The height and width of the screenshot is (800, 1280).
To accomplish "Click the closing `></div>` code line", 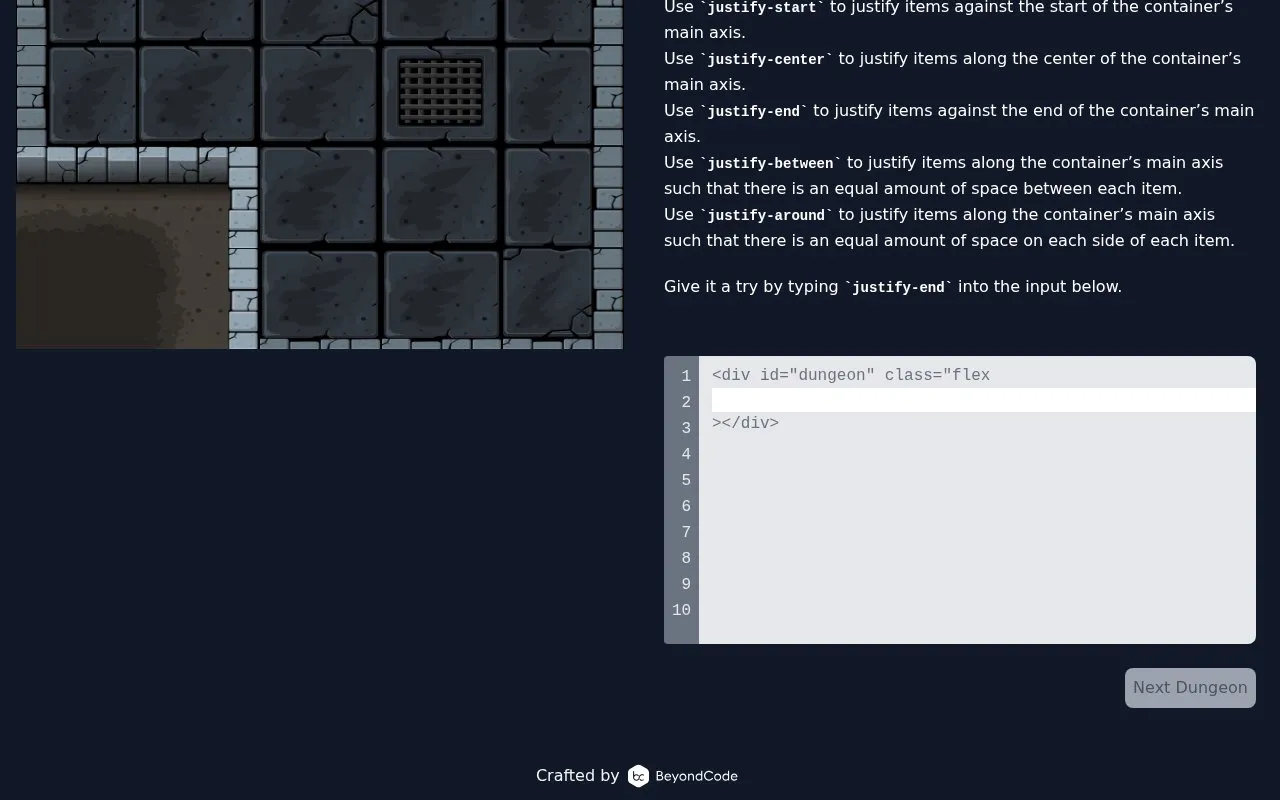I will point(746,423).
